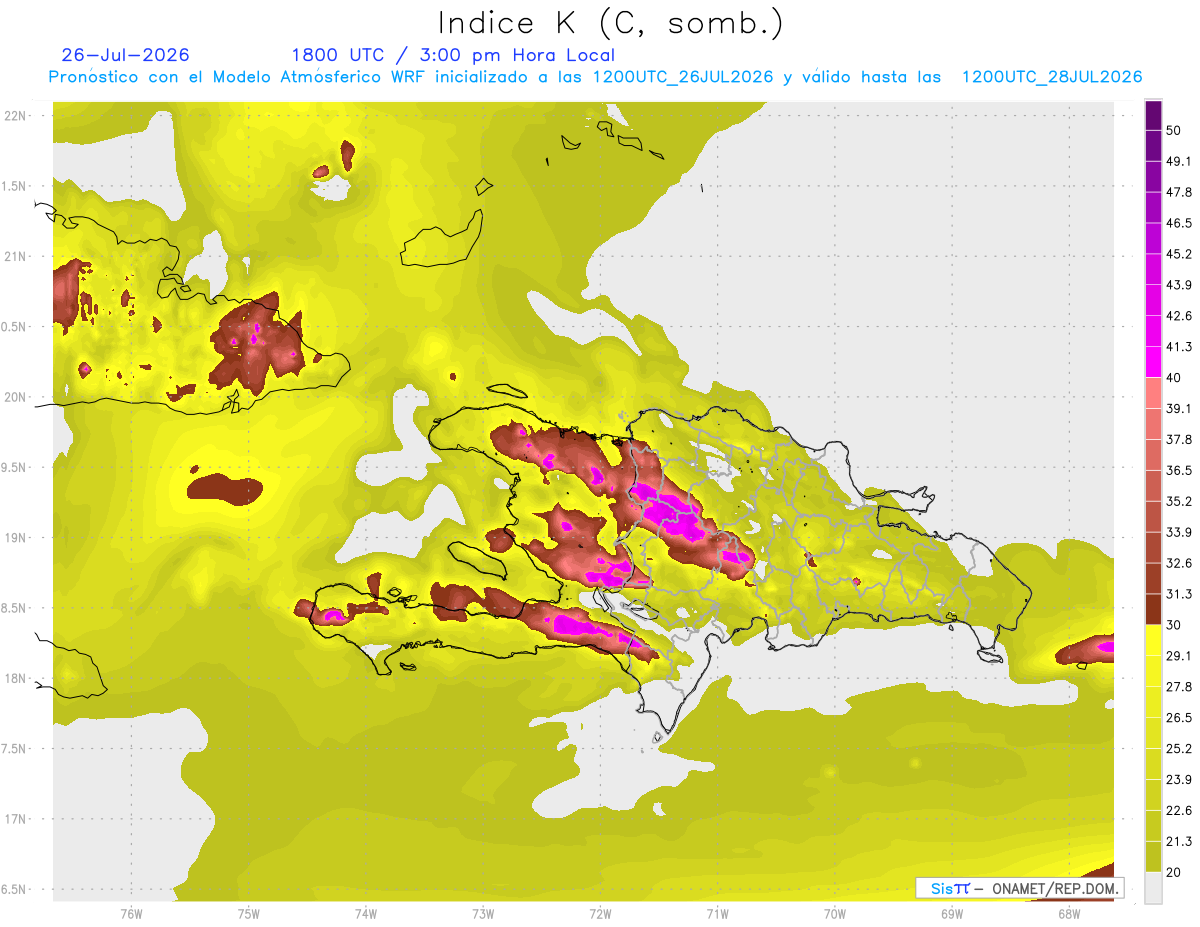Click the '70W' longitude label

click(x=835, y=913)
